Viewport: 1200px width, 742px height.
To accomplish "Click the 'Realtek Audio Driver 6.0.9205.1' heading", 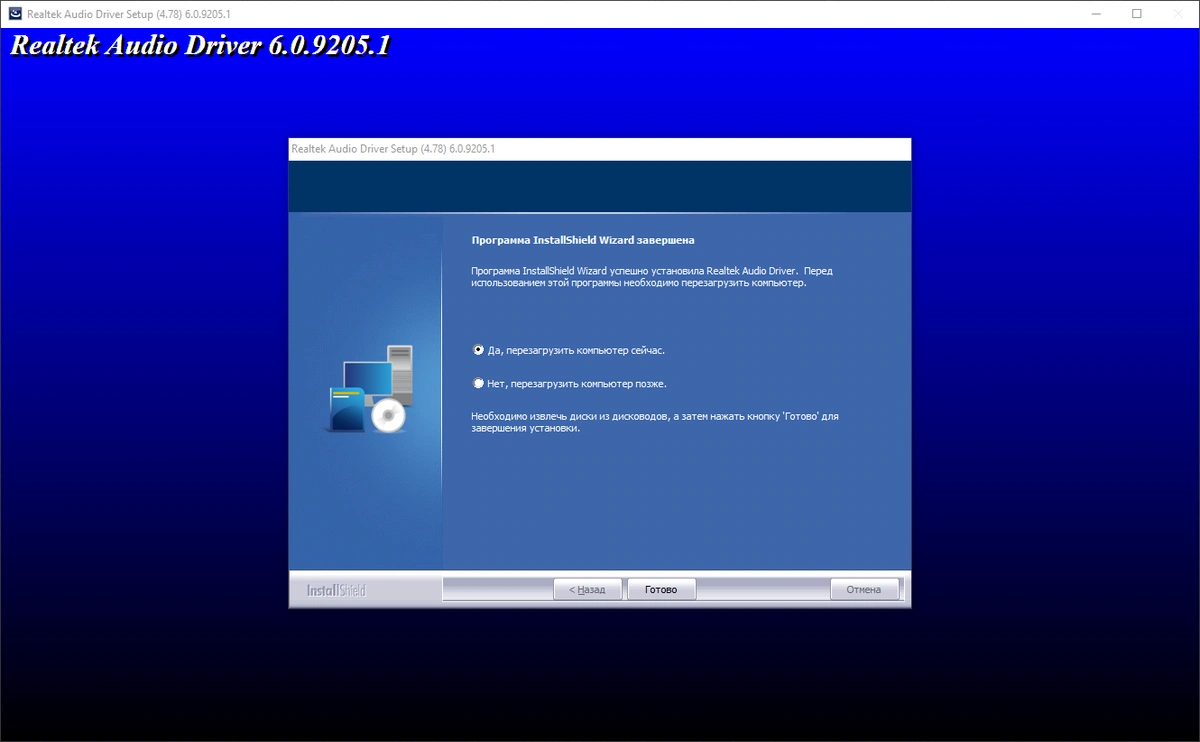I will 200,46.
